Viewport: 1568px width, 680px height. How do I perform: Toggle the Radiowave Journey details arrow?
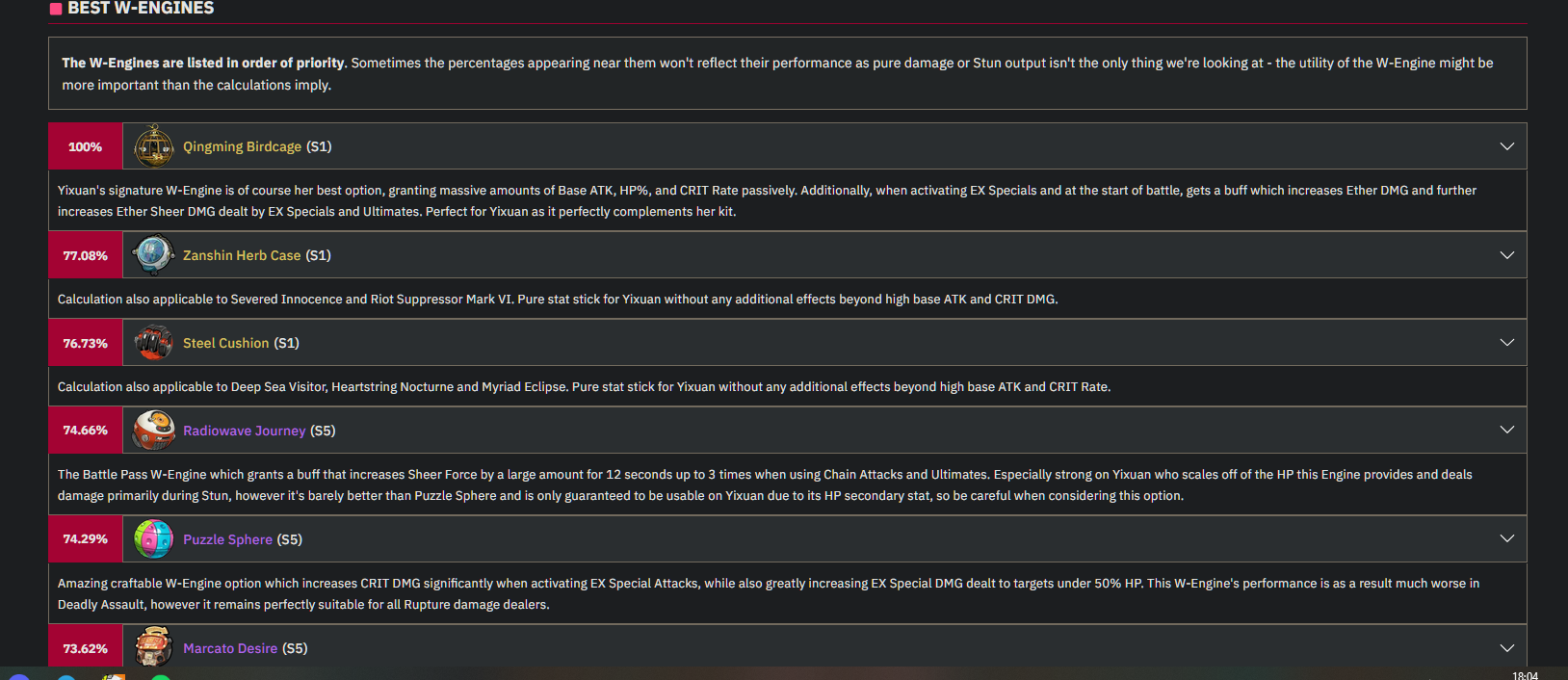[1507, 430]
